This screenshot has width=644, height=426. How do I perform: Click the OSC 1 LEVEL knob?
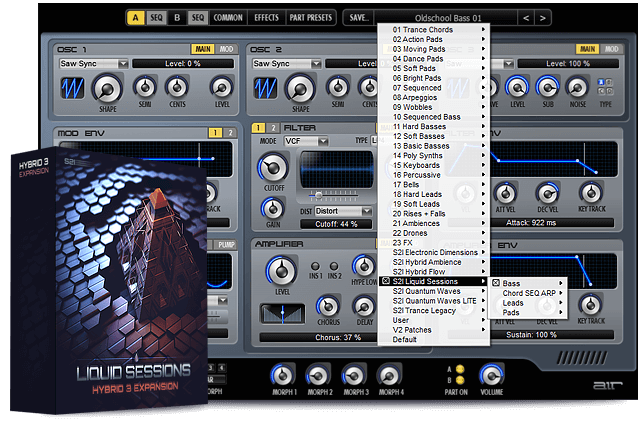(222, 87)
